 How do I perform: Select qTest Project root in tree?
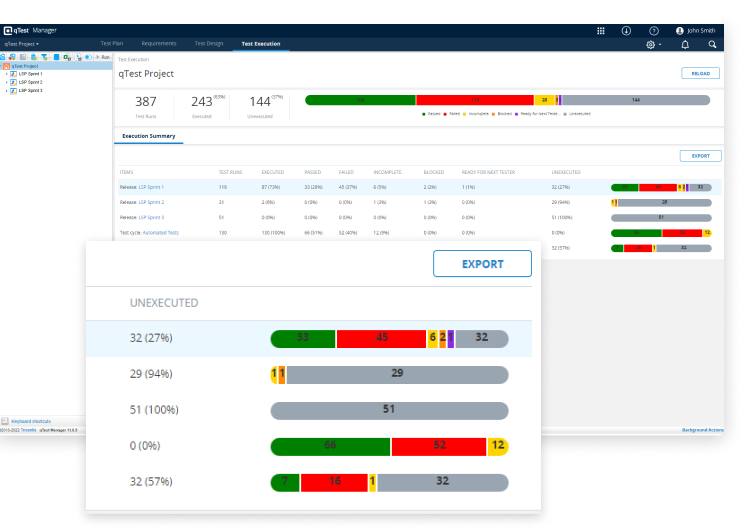coord(25,66)
